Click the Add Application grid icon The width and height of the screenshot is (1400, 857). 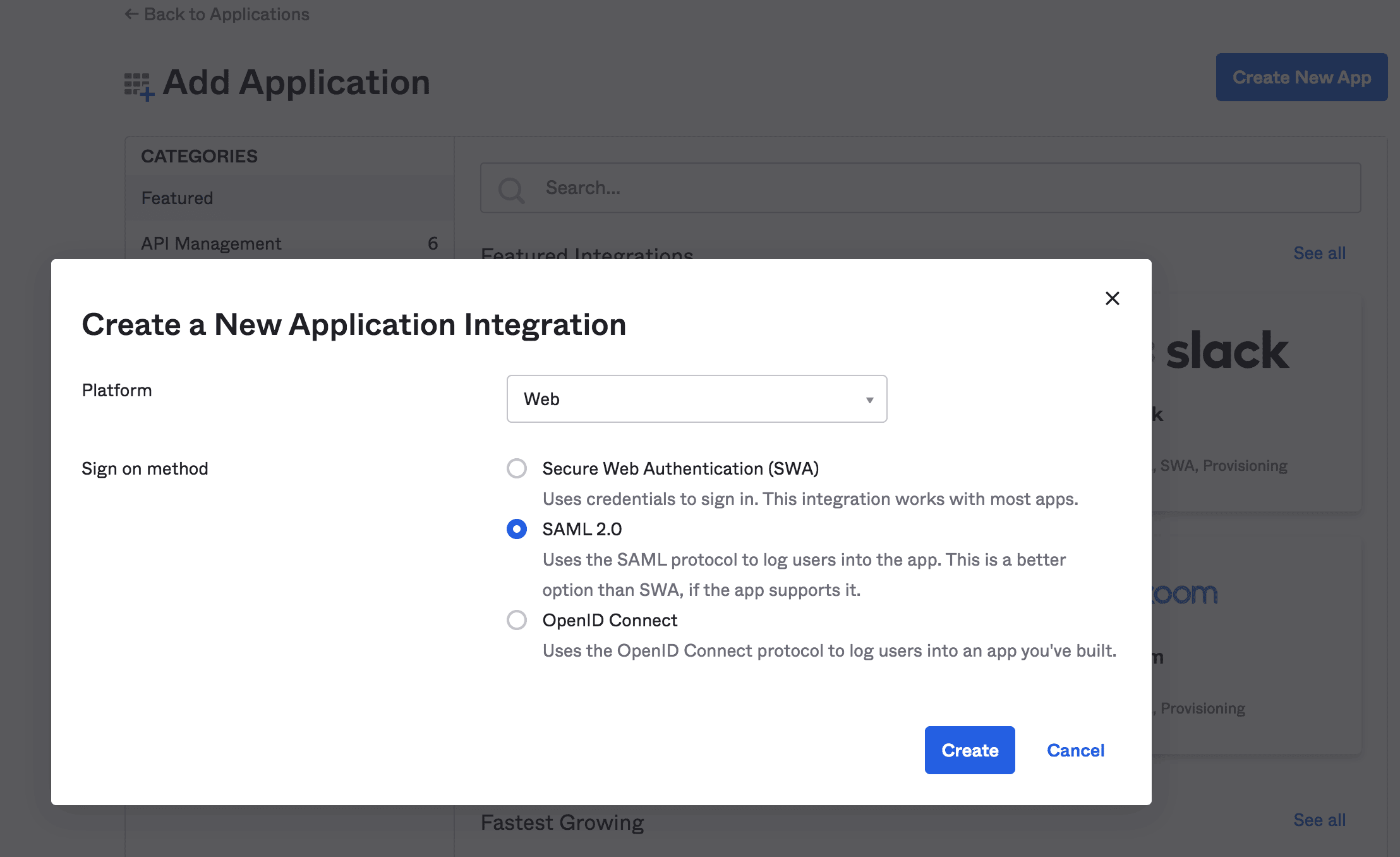click(138, 86)
